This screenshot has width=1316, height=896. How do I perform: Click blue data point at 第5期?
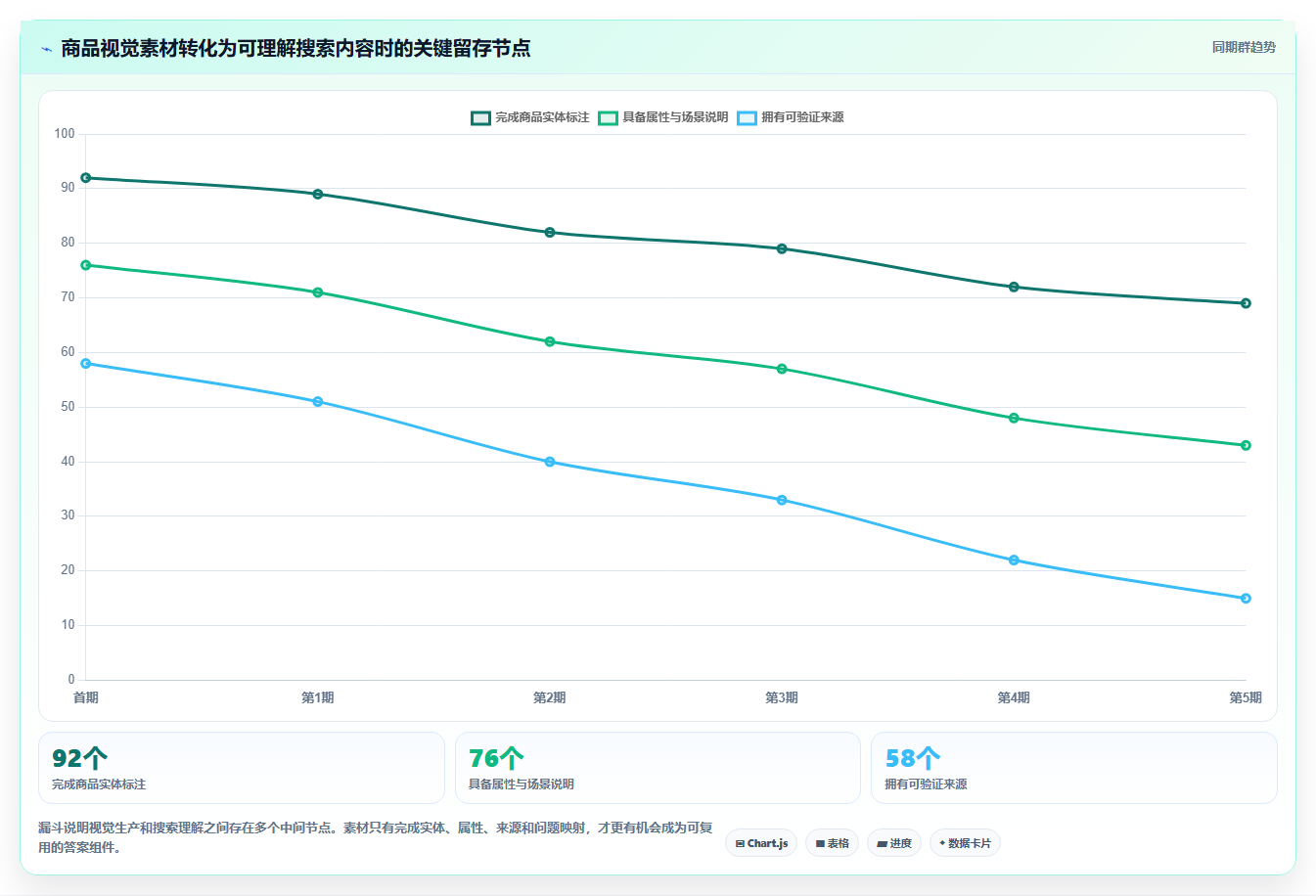(x=1246, y=599)
